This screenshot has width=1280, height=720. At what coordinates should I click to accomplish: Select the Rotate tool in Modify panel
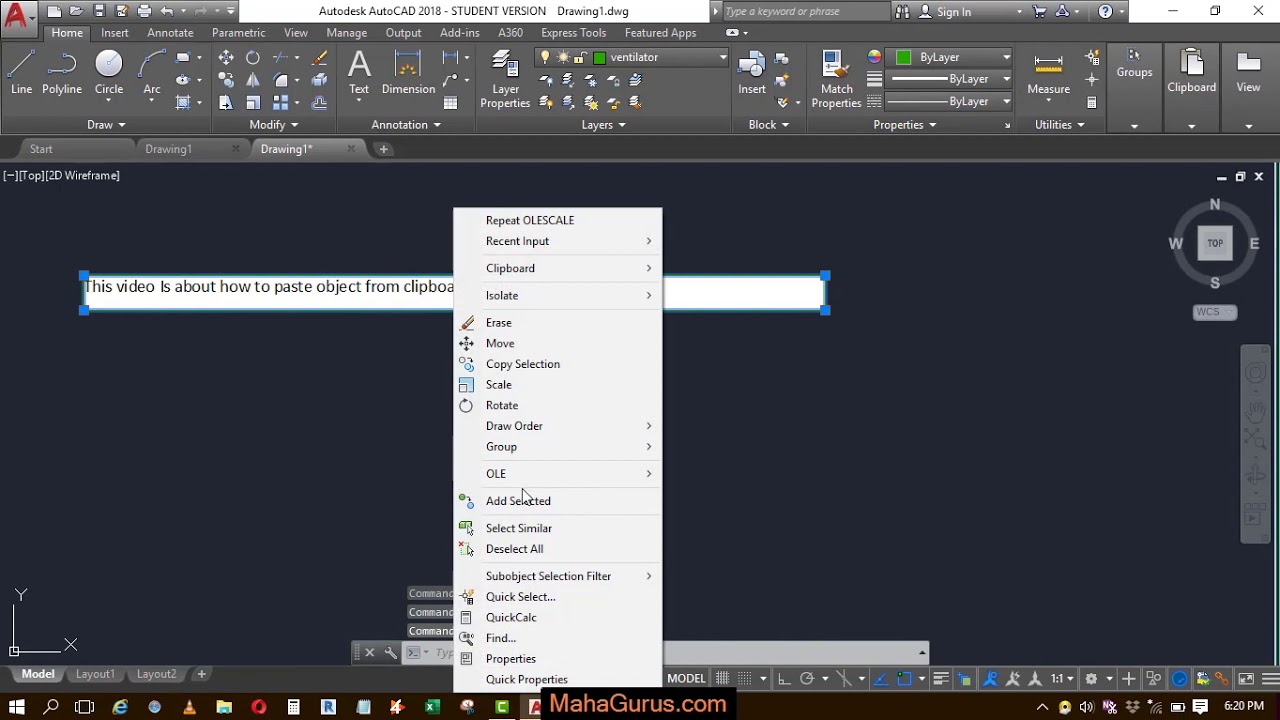(253, 58)
